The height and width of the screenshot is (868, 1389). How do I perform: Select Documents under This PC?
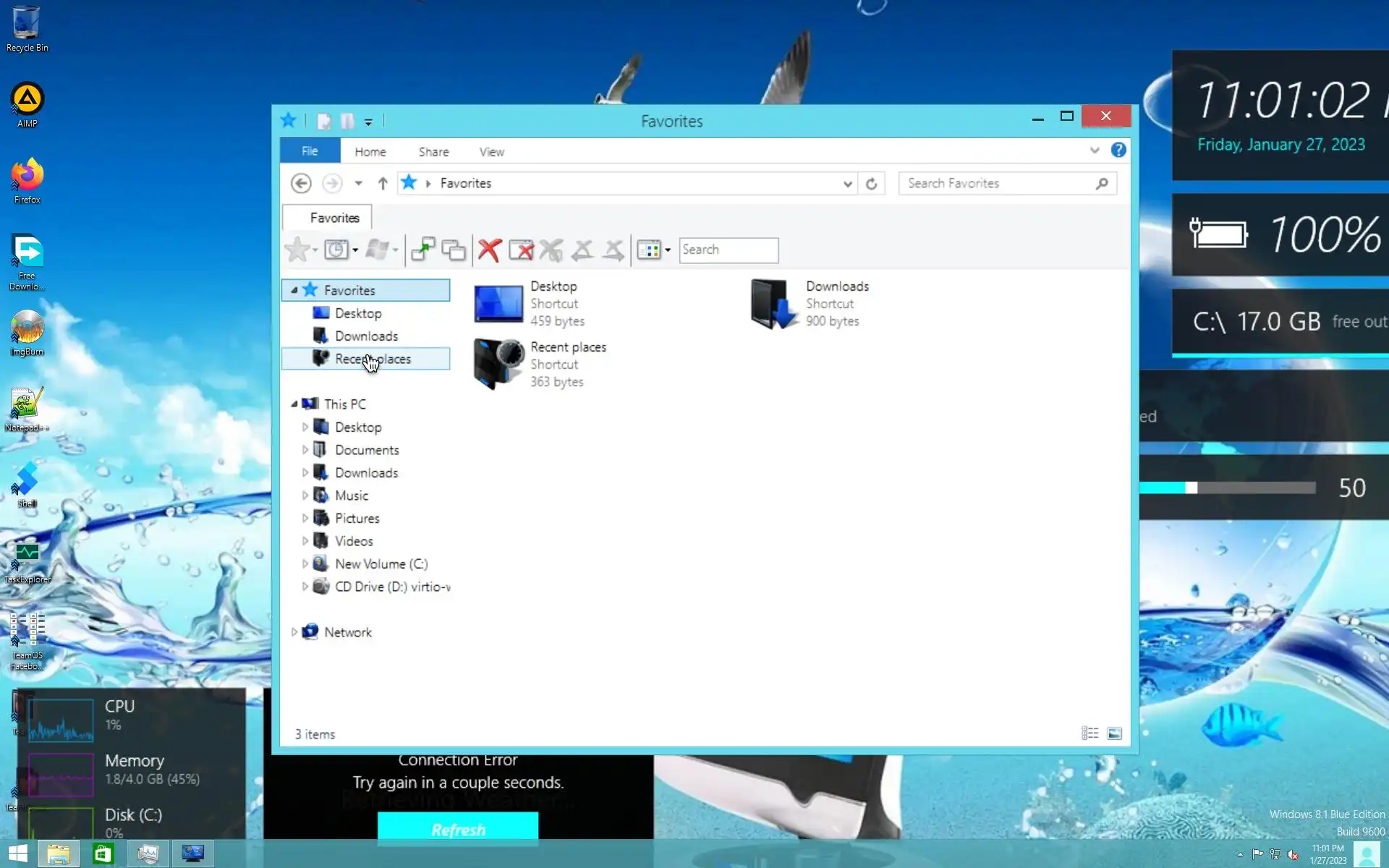click(x=366, y=450)
